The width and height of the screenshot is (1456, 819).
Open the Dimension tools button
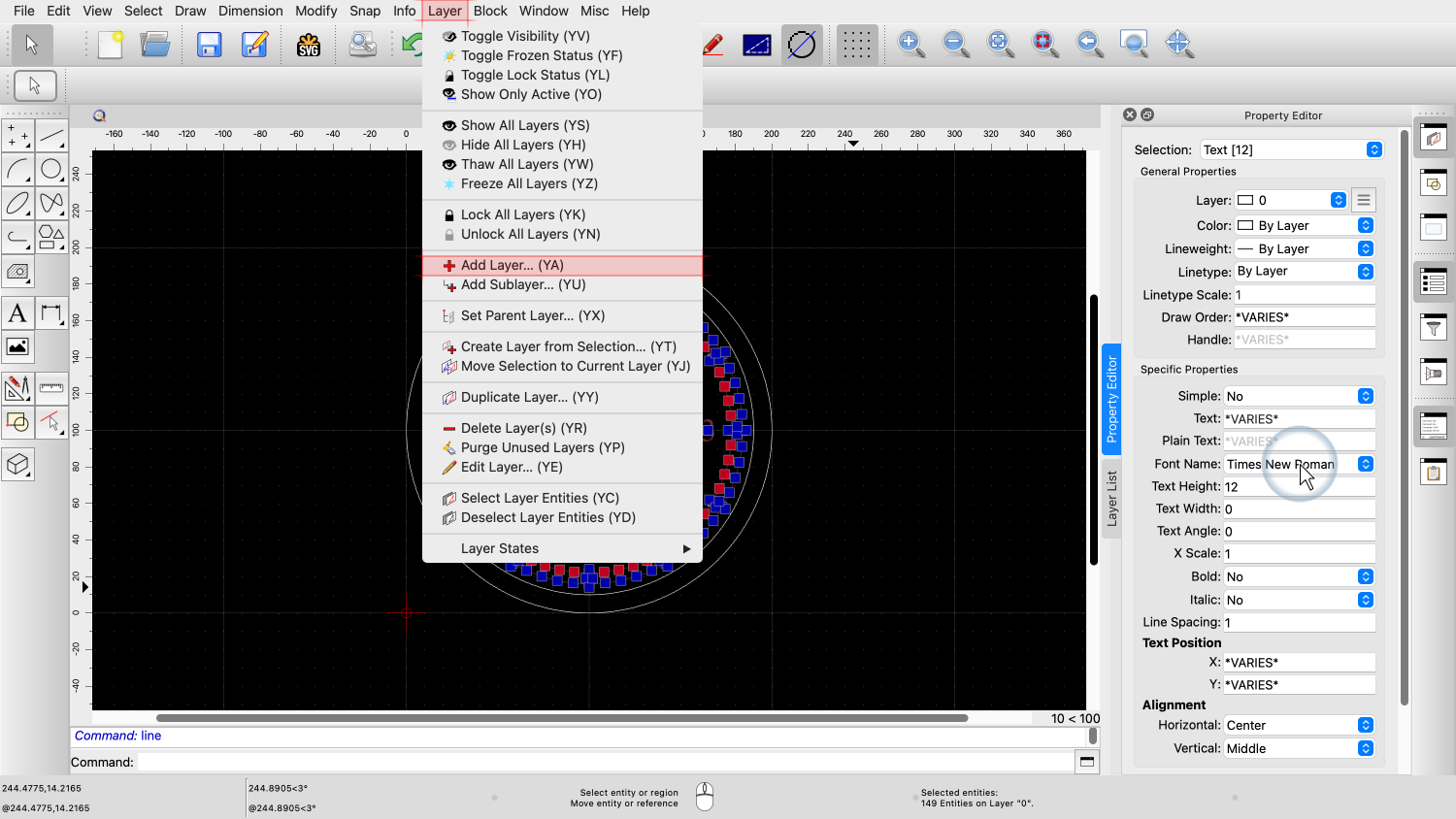coord(51,313)
